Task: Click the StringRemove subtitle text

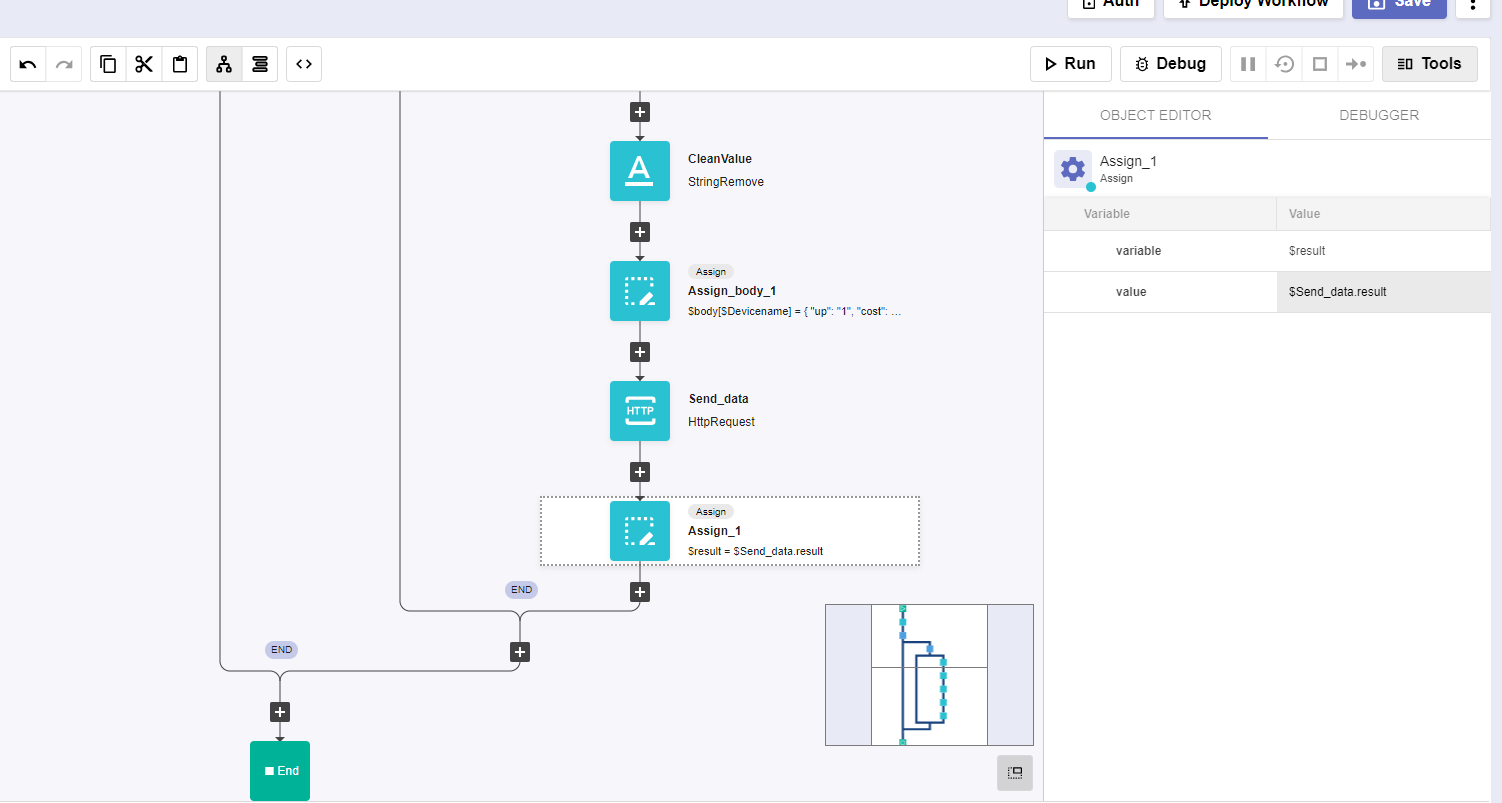Action: tap(726, 182)
